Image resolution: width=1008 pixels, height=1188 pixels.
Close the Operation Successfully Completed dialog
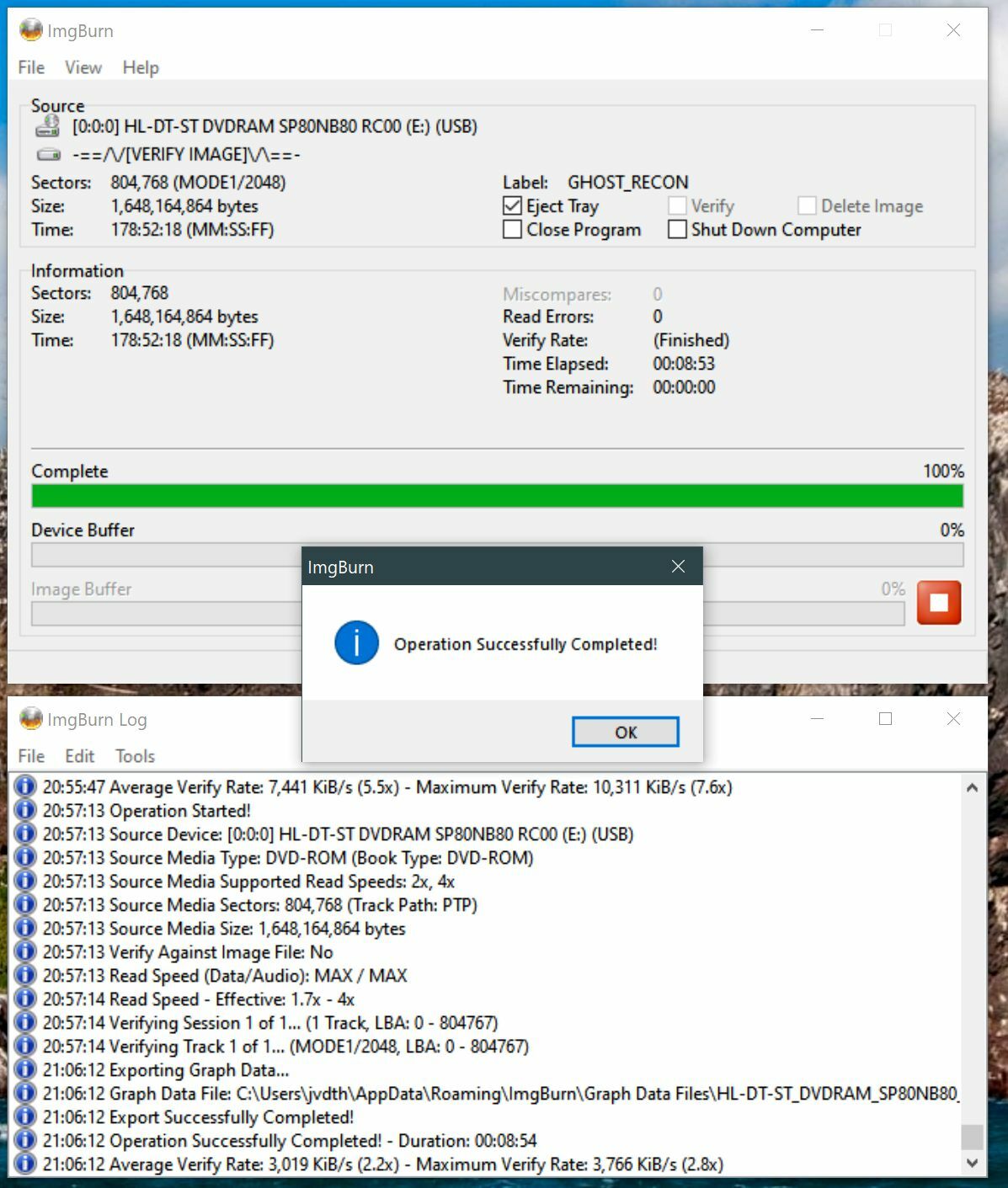coord(679,567)
